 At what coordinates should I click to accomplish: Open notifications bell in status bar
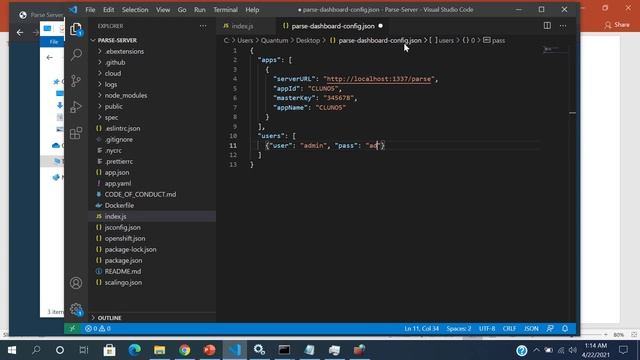(565, 329)
